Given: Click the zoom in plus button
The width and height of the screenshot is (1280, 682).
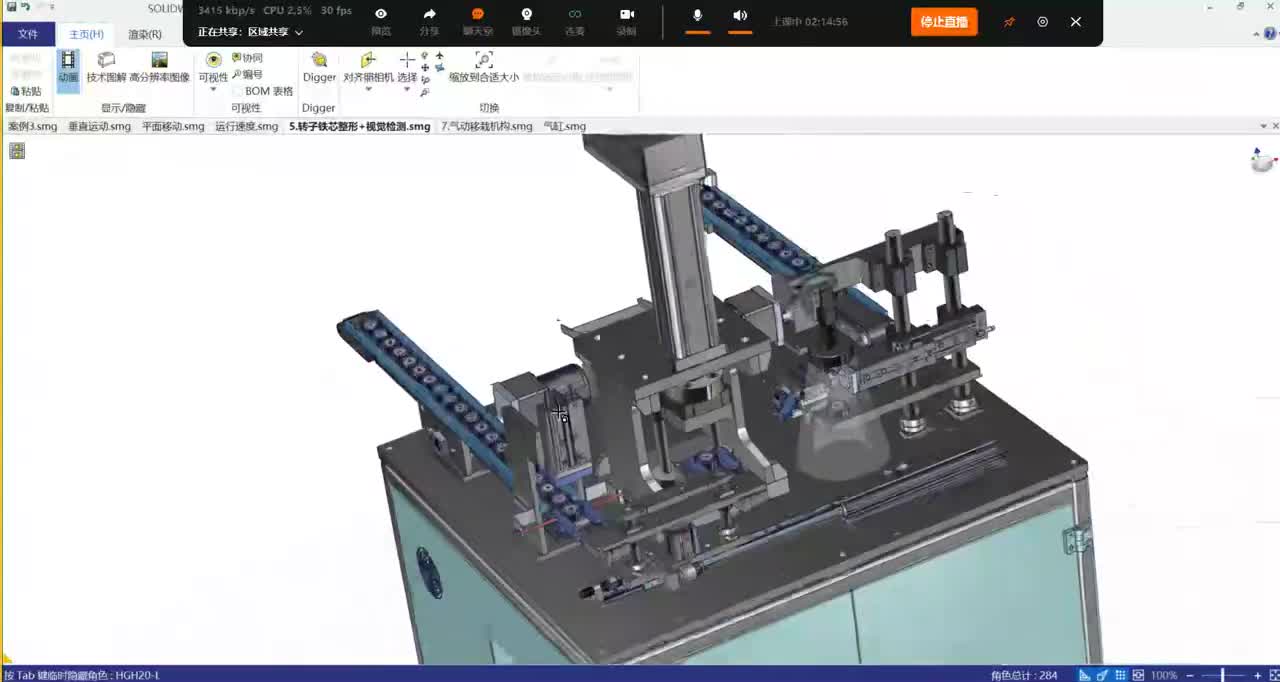Looking at the screenshot, I should pyautogui.click(x=1258, y=675).
